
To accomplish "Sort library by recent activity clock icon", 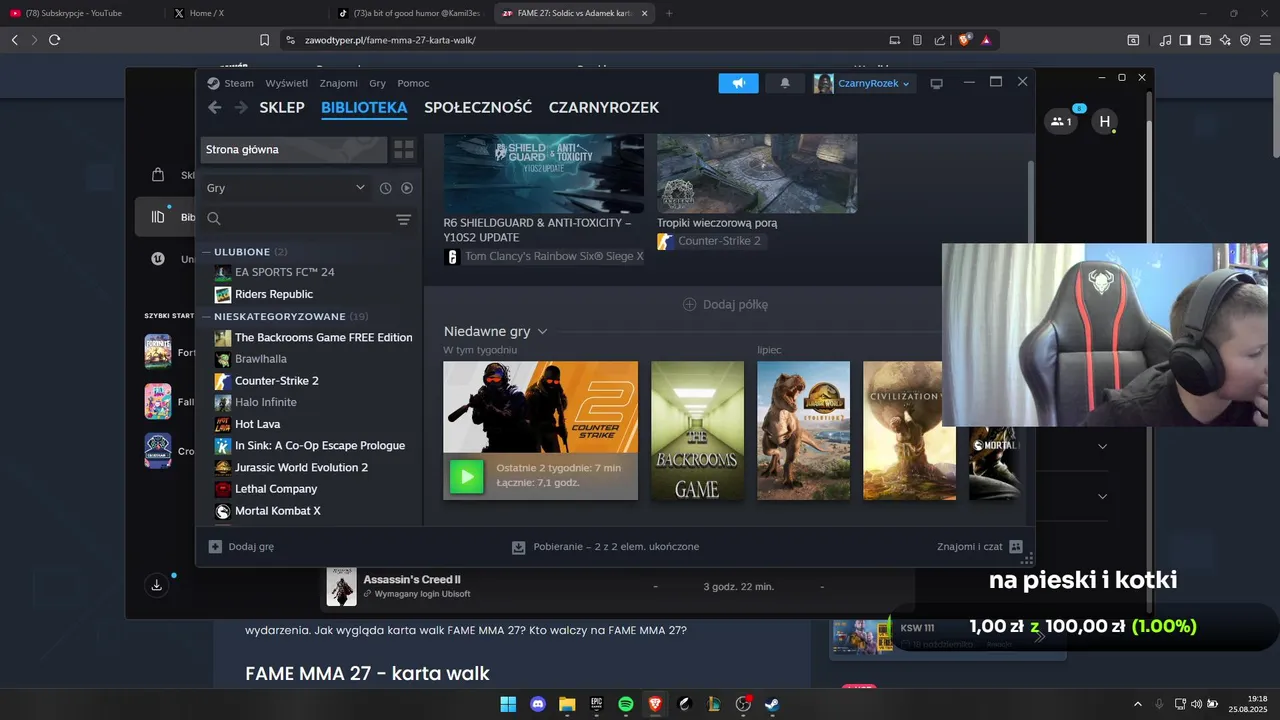I will [385, 188].
